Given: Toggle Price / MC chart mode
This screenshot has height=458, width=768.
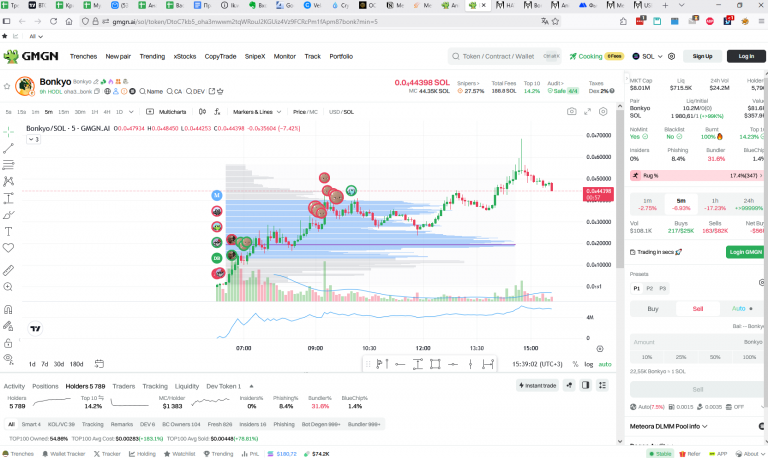Looking at the screenshot, I should coord(305,112).
